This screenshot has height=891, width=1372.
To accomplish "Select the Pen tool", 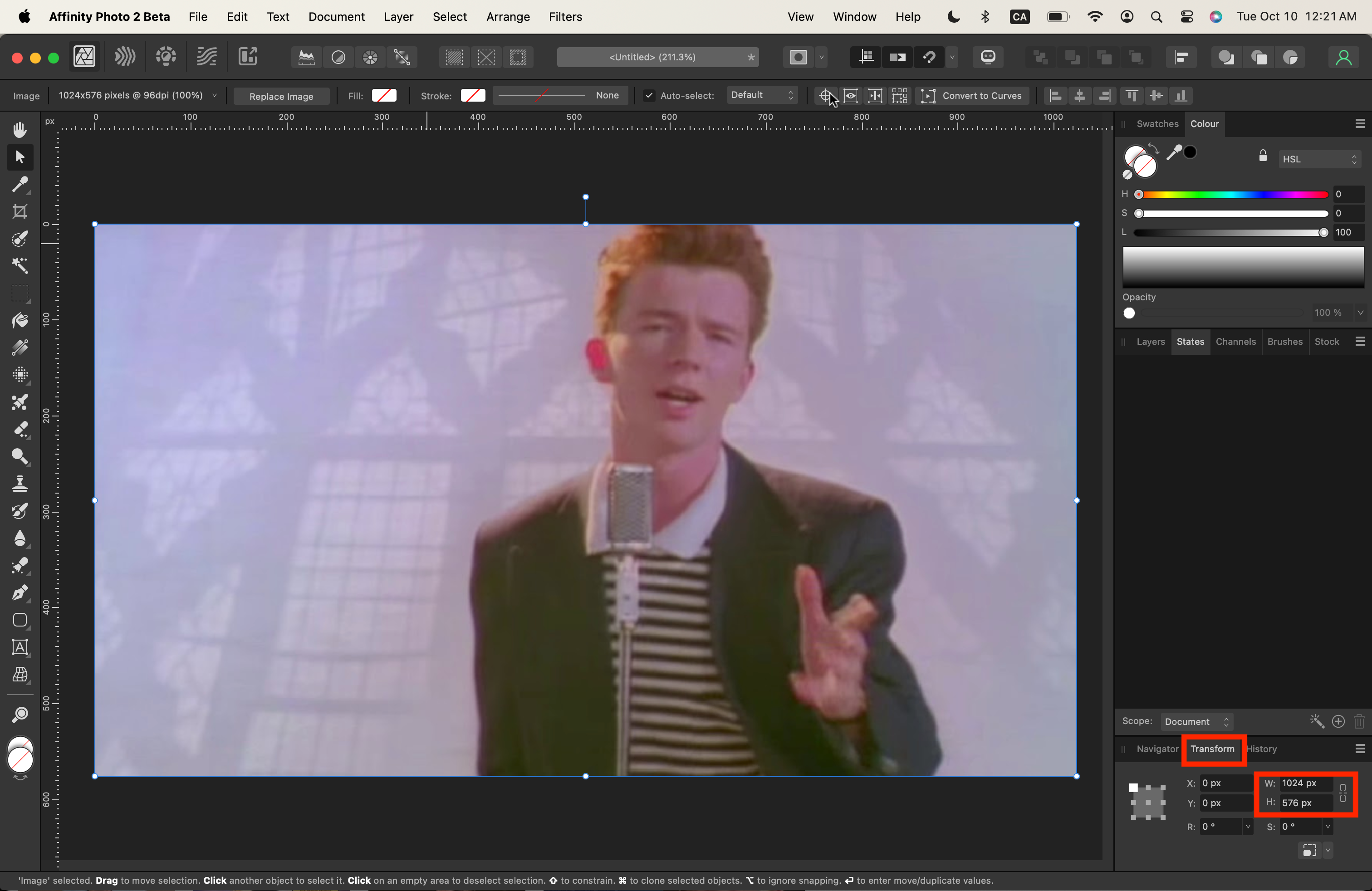I will 20,593.
